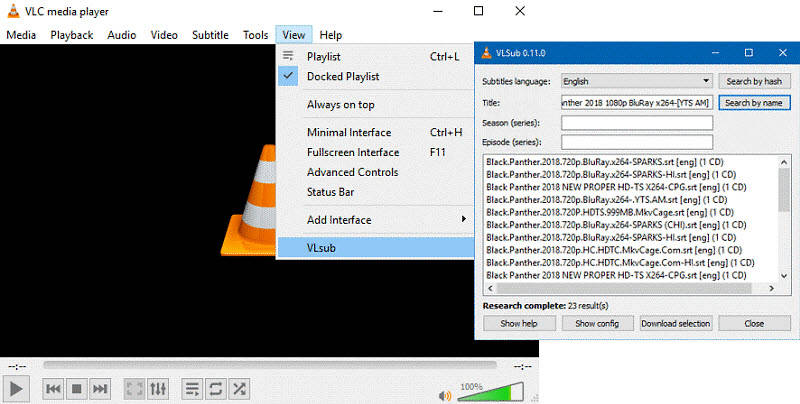Click Show config button
Image resolution: width=800 pixels, height=404 pixels.
click(597, 323)
